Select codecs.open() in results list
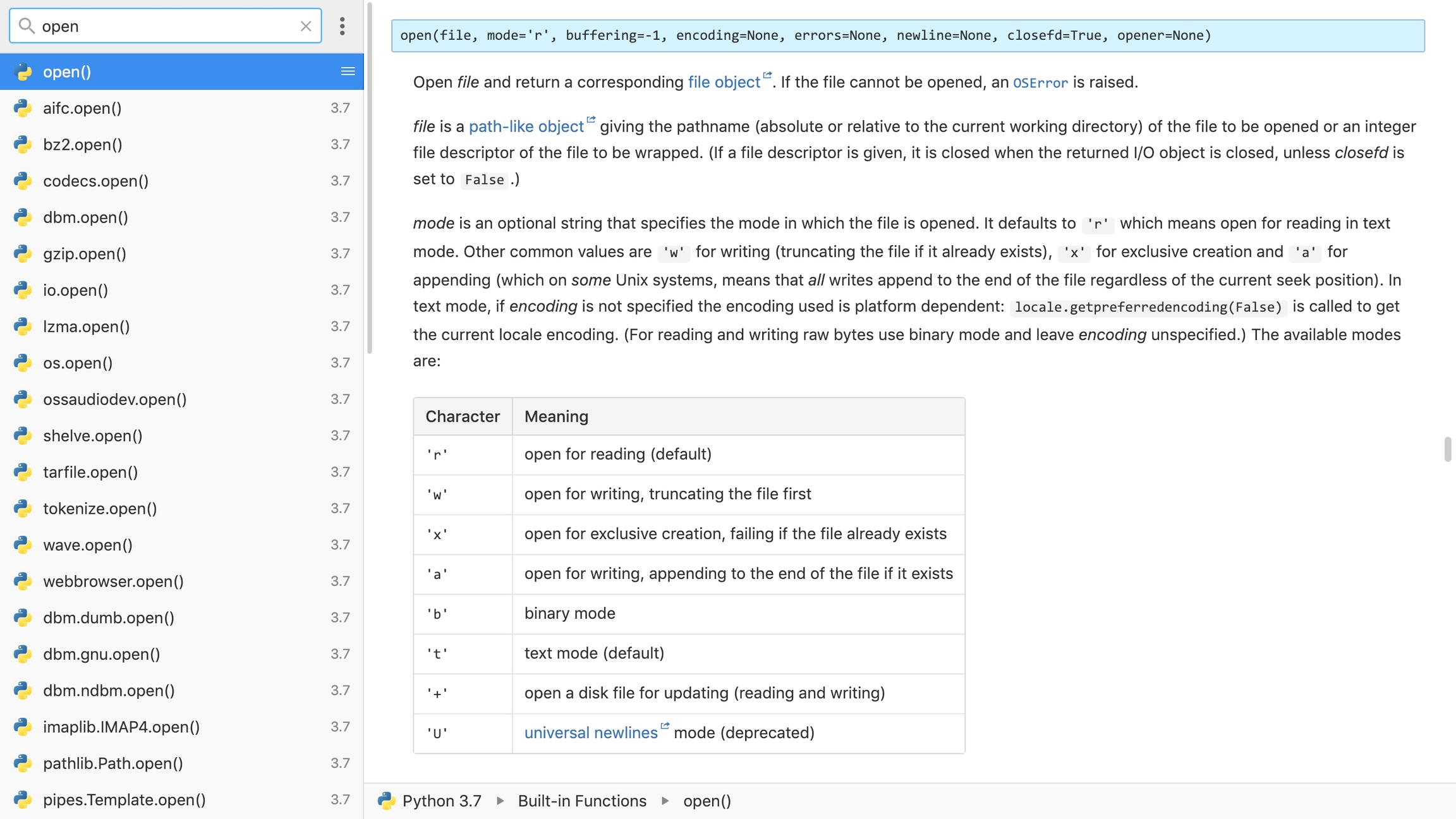This screenshot has height=819, width=1456. (x=95, y=181)
